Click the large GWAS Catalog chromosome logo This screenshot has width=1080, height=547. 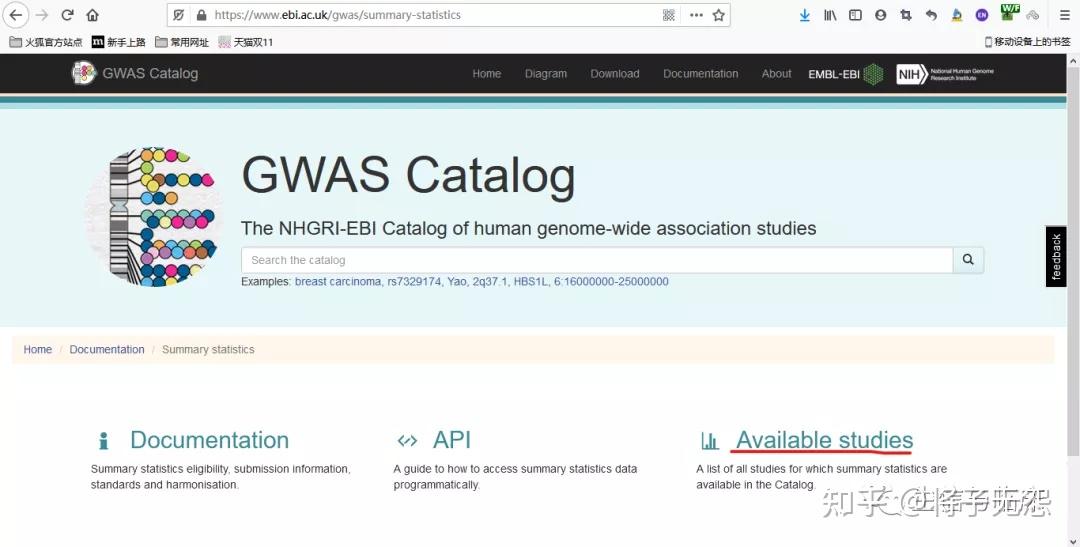pos(152,216)
